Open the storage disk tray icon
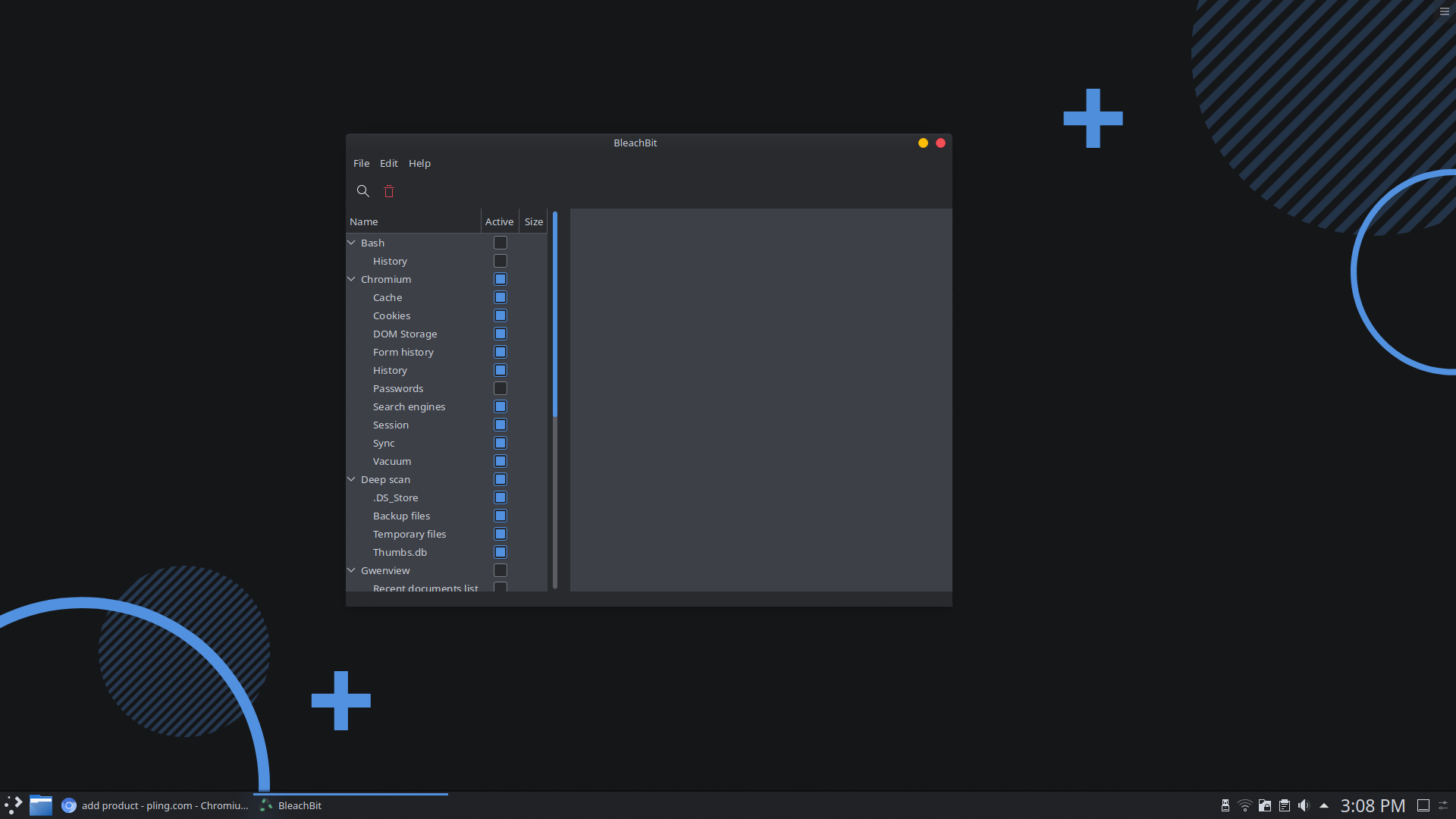 (1265, 805)
